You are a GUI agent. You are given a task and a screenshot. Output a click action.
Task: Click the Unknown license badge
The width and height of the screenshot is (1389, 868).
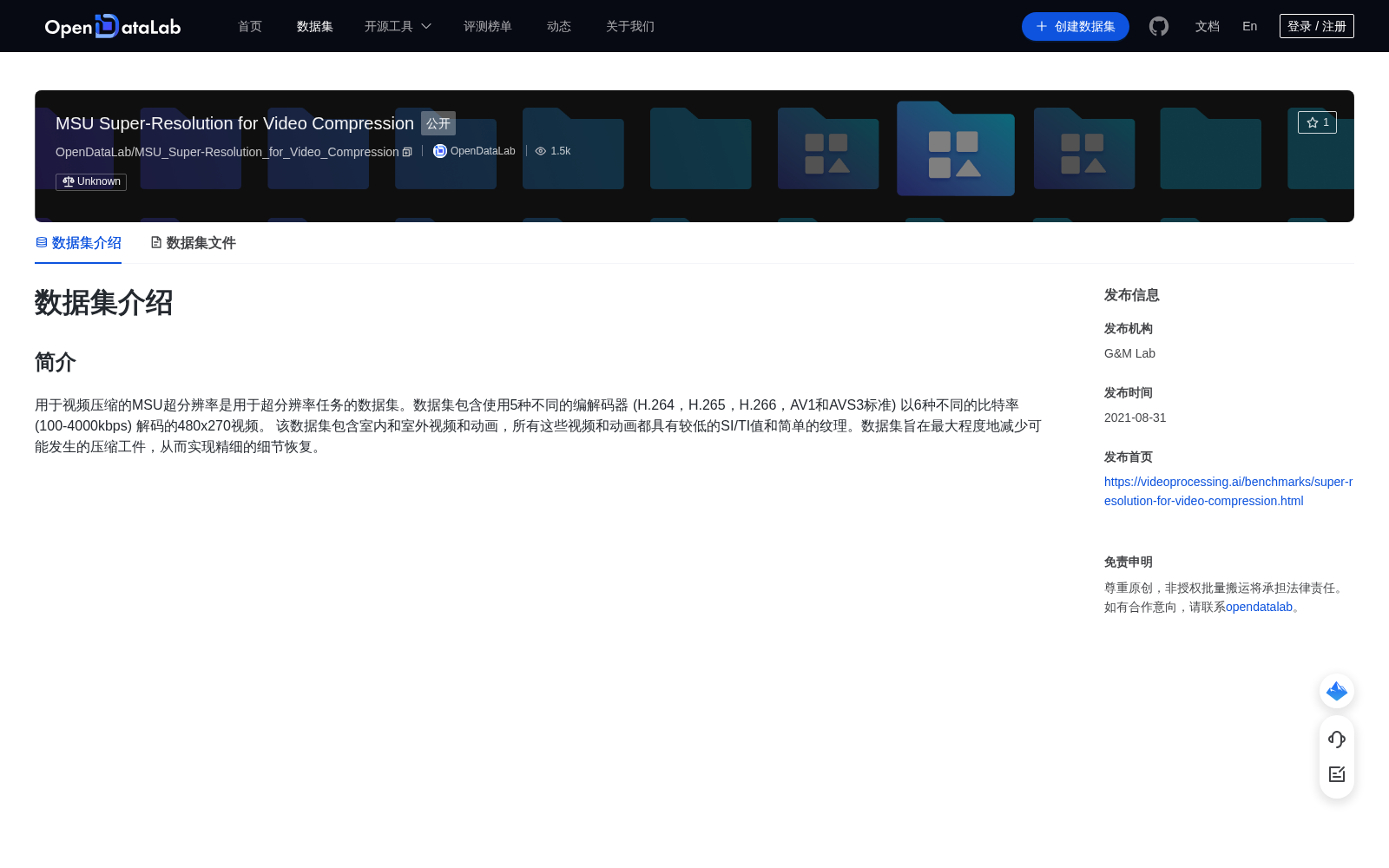tap(91, 181)
